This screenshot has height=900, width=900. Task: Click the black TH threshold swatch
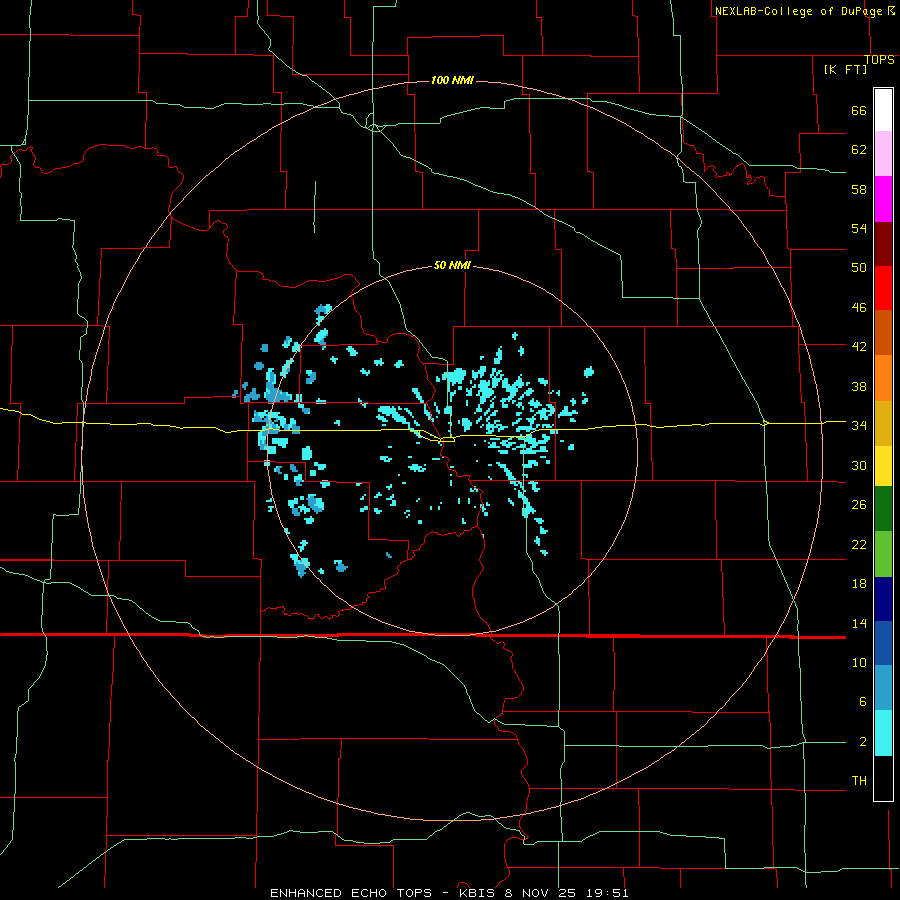pos(883,778)
